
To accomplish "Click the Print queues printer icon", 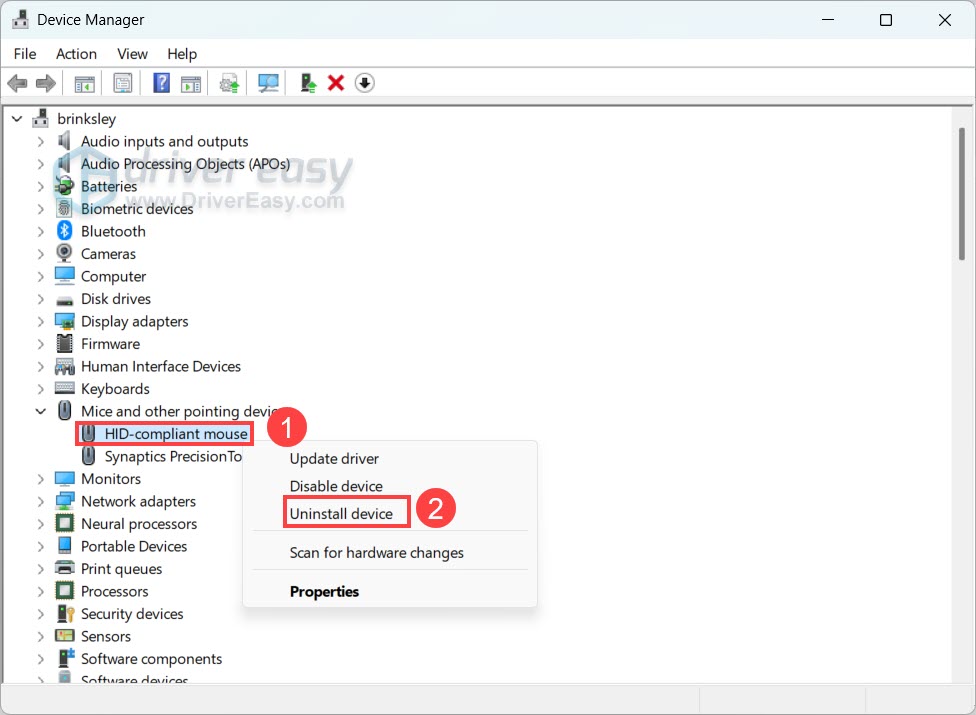I will pyautogui.click(x=65, y=568).
